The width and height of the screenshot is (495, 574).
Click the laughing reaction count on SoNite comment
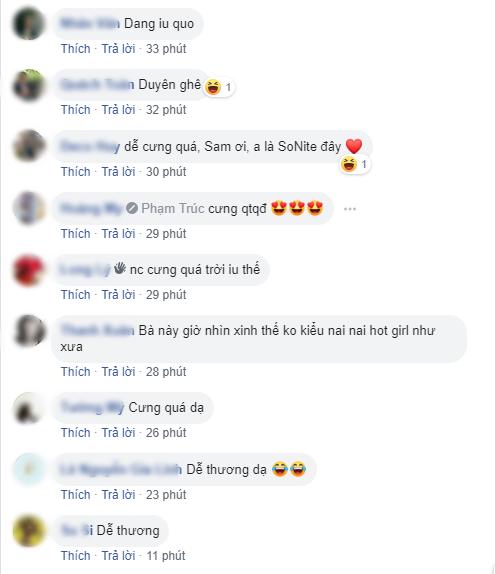(x=364, y=164)
